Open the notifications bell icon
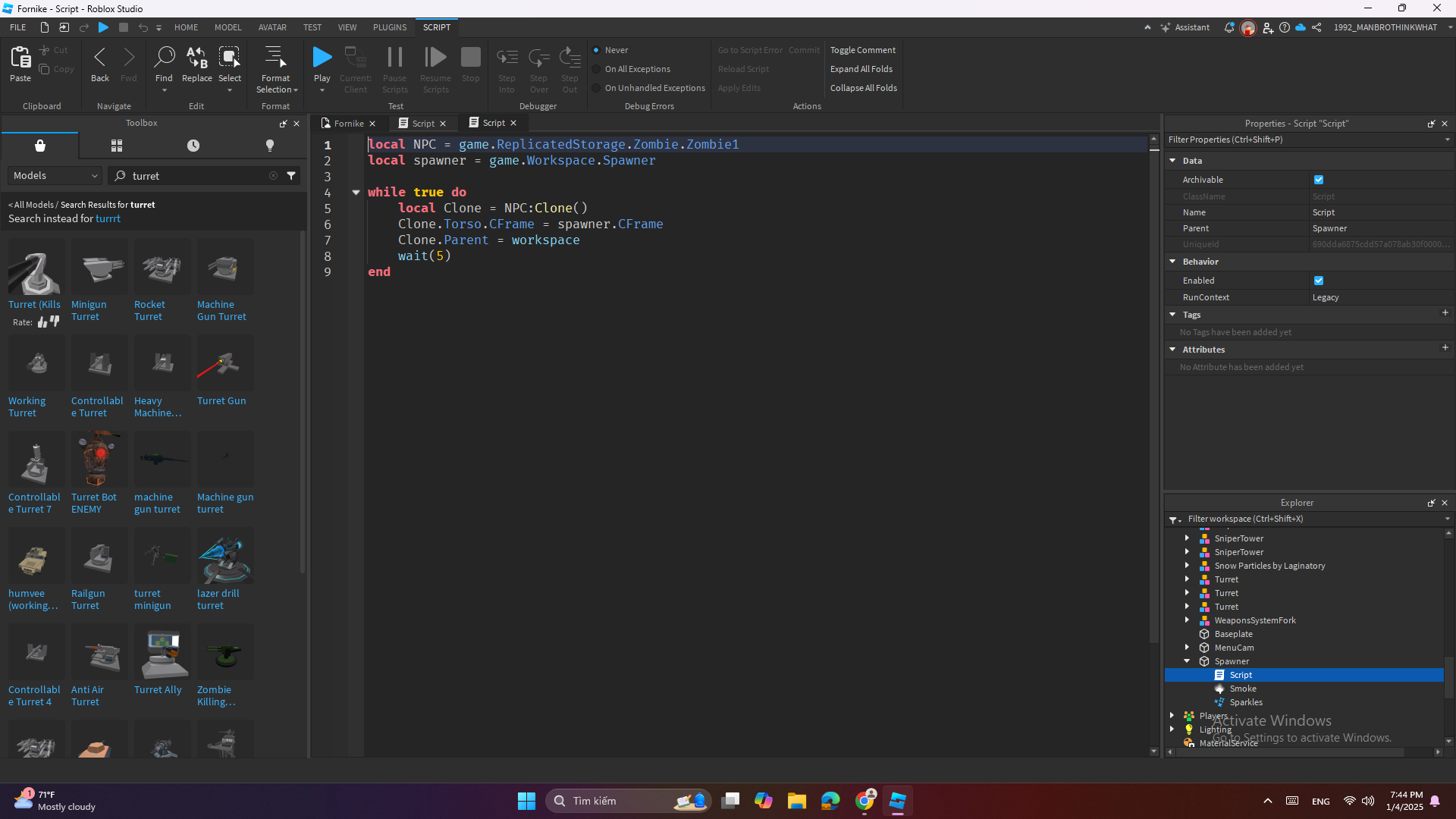The image size is (1456, 819). [1228, 27]
